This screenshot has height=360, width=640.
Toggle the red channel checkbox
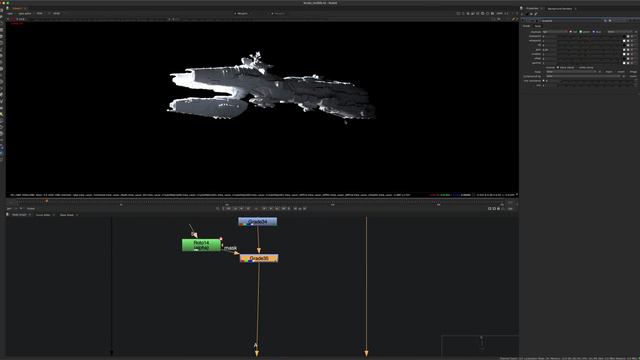[x=571, y=32]
